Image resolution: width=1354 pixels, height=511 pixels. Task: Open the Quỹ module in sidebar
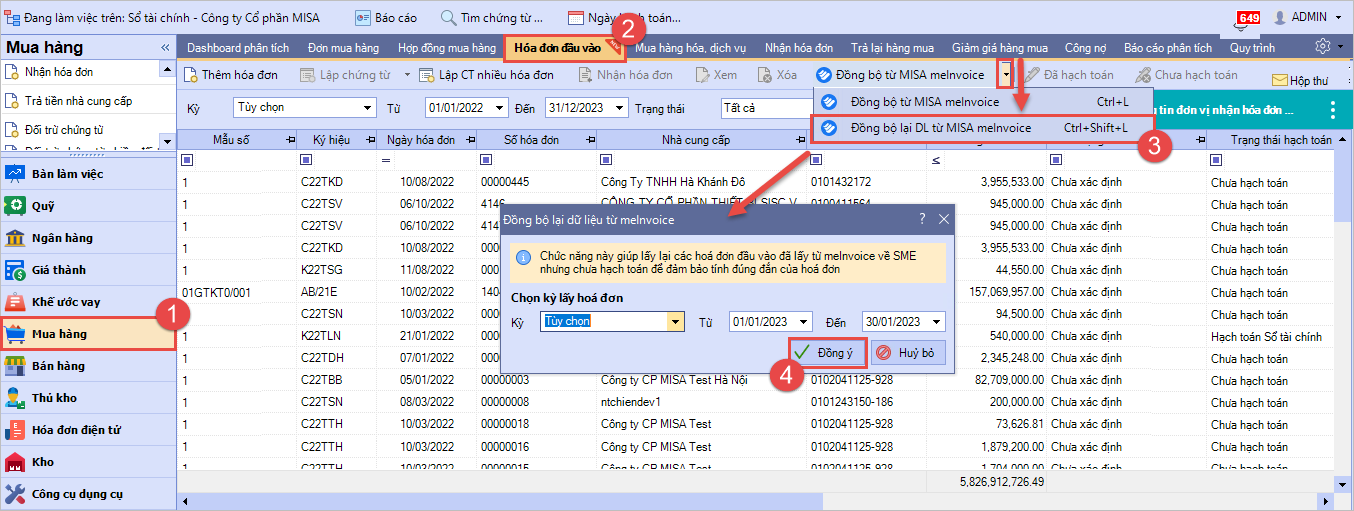point(42,206)
